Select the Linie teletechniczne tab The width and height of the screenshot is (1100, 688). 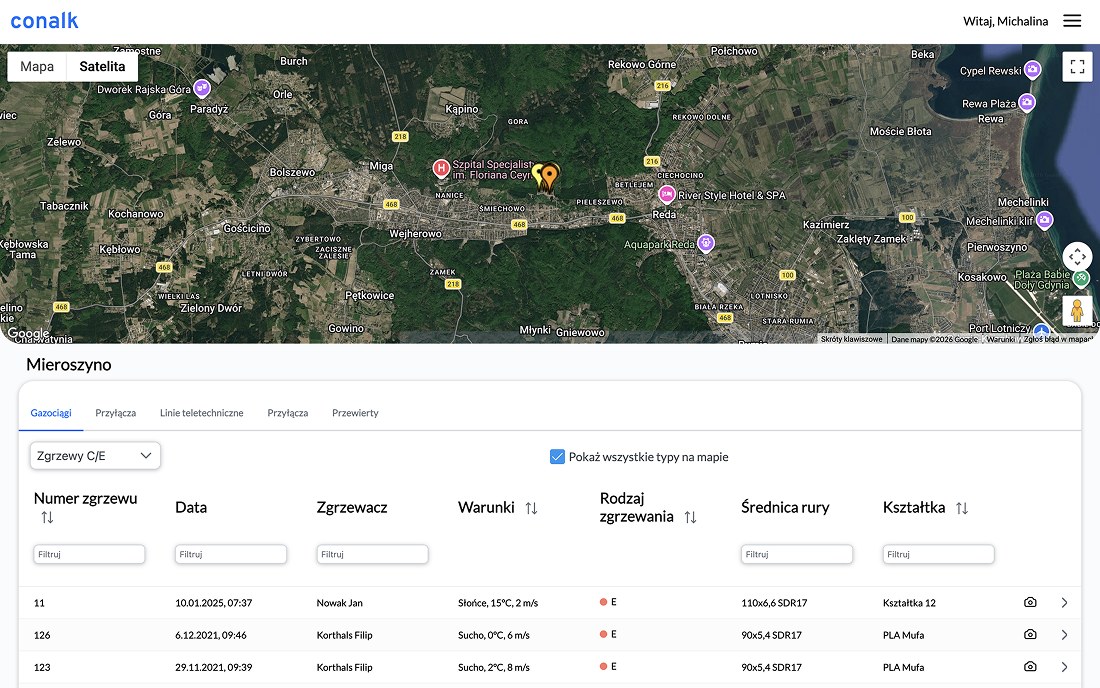click(201, 413)
